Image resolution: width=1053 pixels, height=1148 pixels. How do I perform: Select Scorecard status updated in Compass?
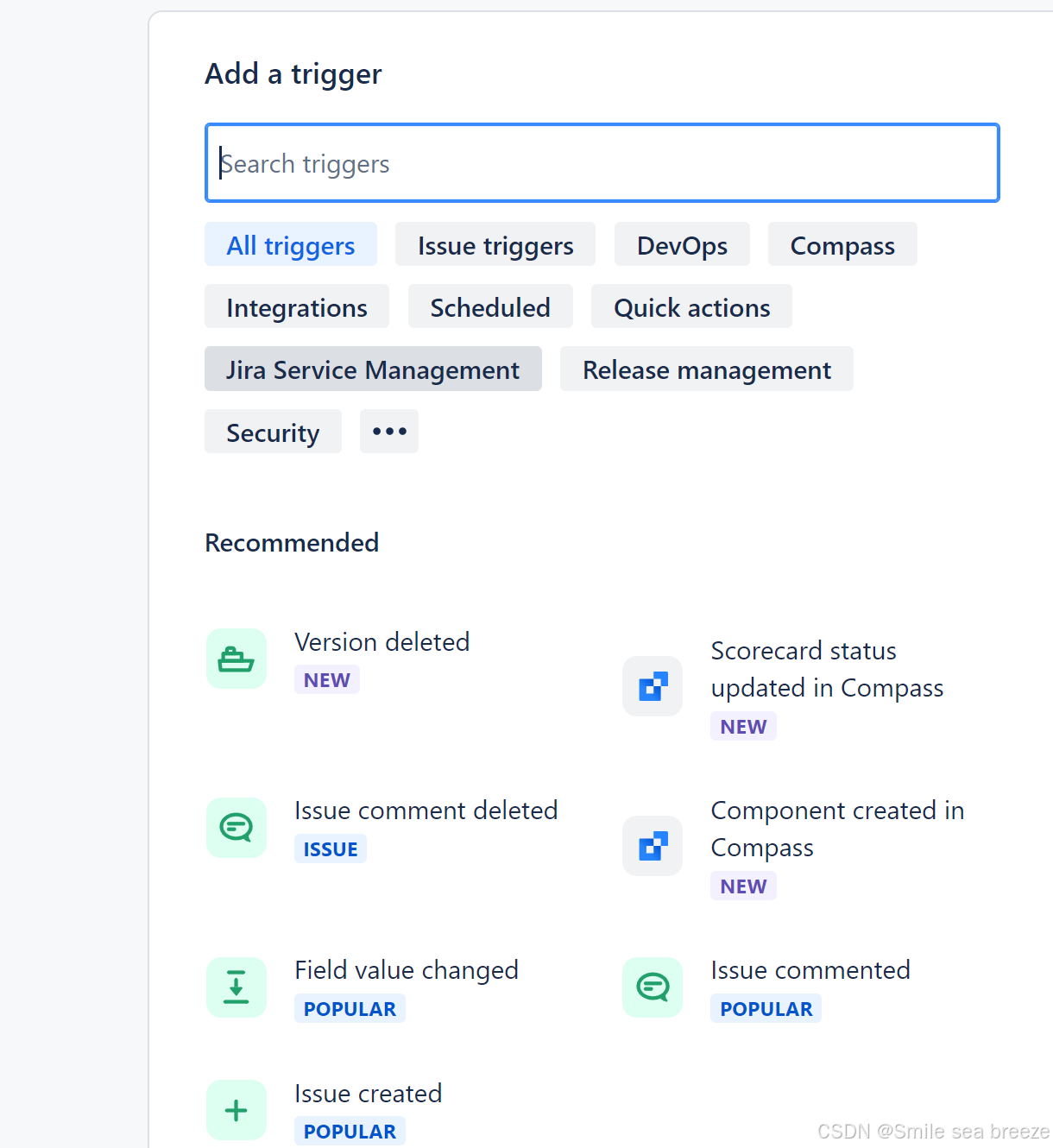coord(827,669)
